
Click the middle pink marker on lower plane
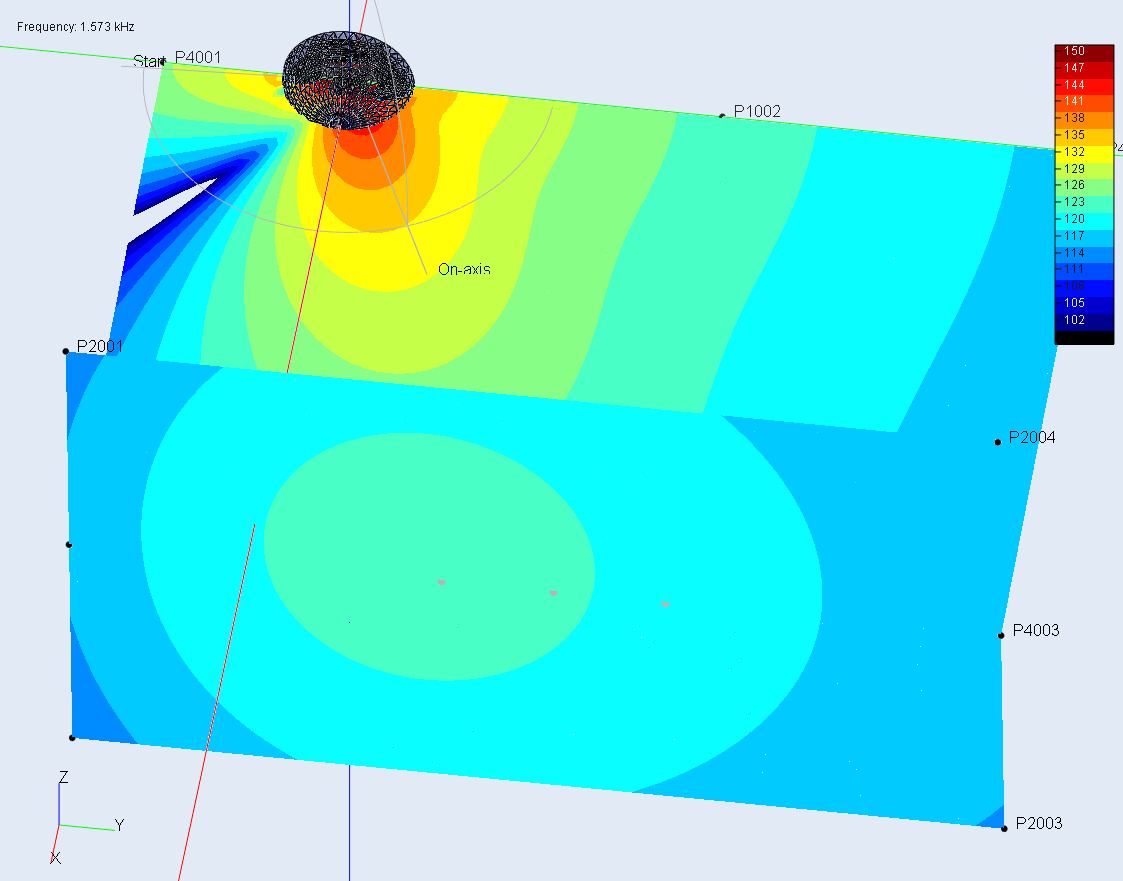click(553, 593)
